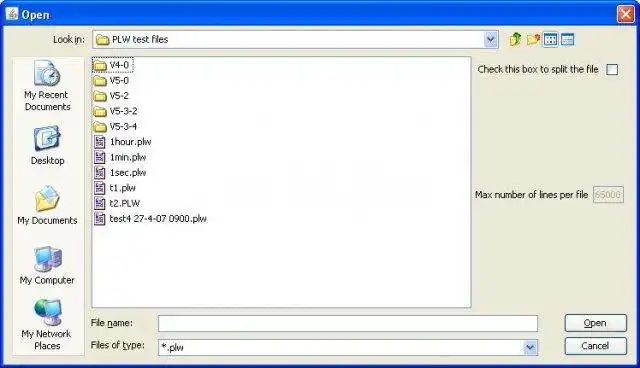Image resolution: width=640 pixels, height=368 pixels.
Task: Open My Computer location
Action: (x=47, y=265)
